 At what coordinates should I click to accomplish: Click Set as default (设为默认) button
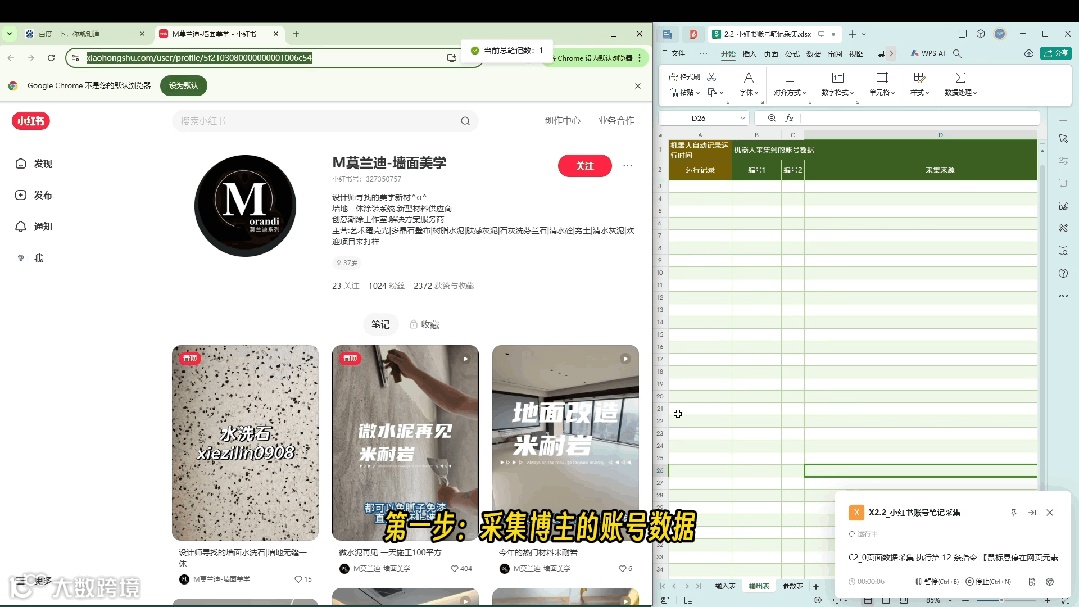pyautogui.click(x=184, y=86)
